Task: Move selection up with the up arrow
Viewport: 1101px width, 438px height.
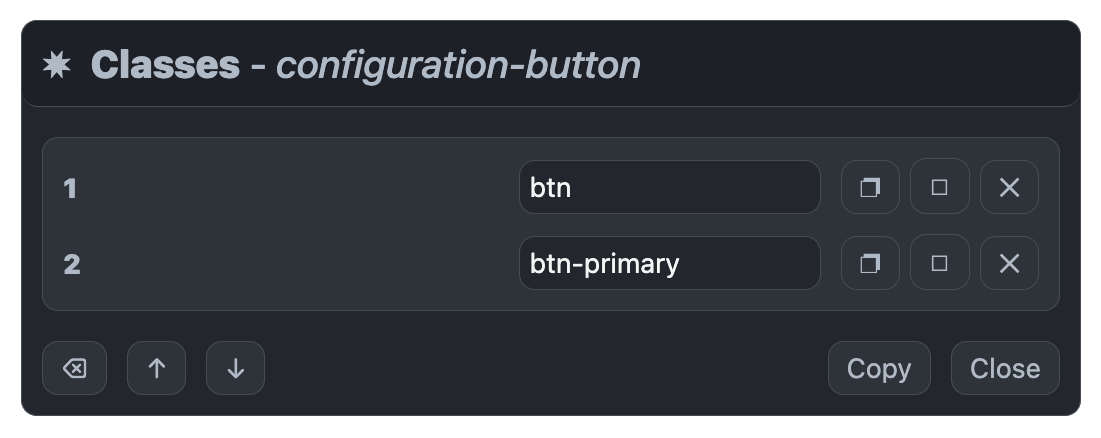Action: pyautogui.click(x=157, y=368)
